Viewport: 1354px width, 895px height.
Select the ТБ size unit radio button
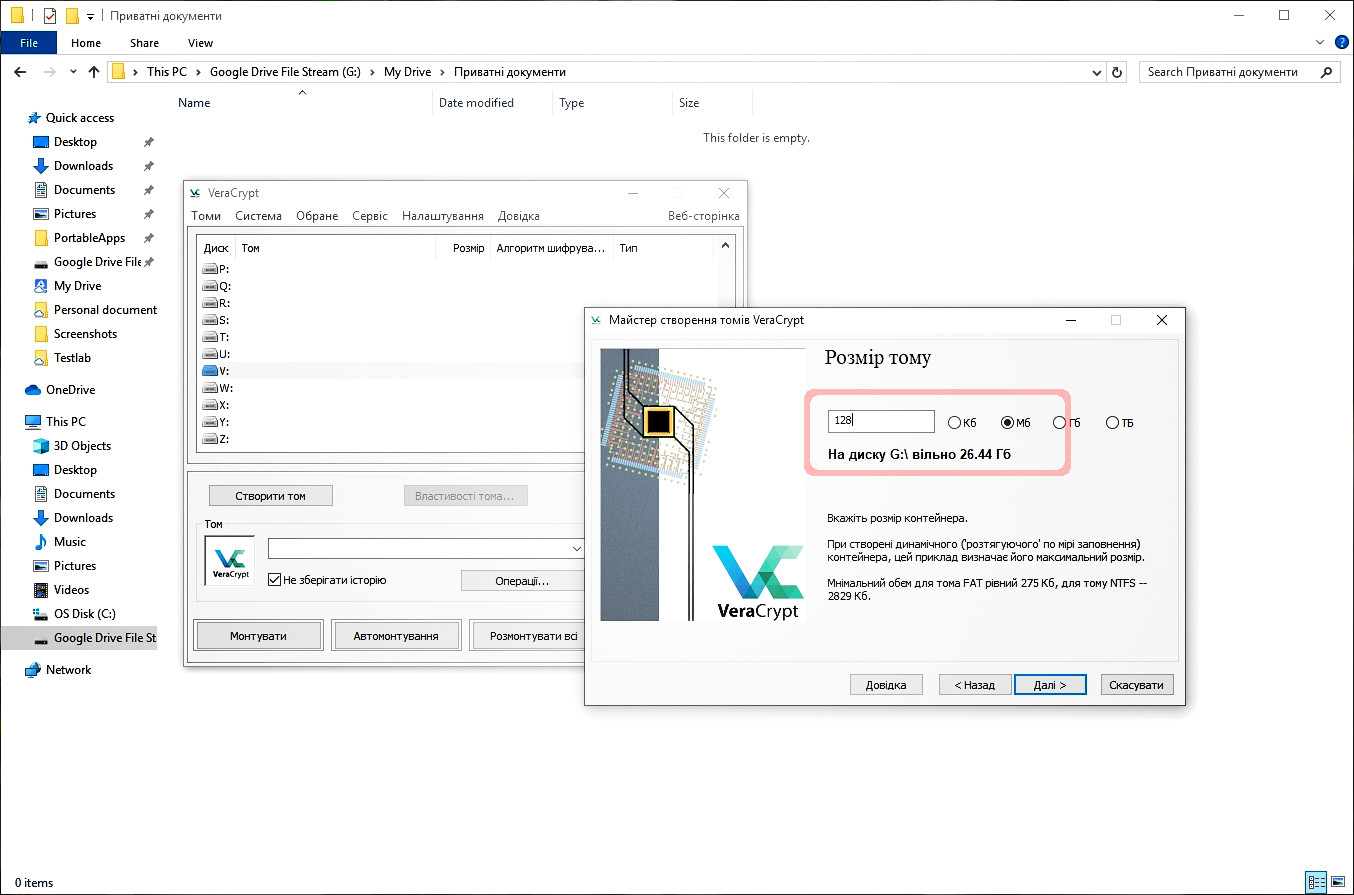pyautogui.click(x=1112, y=423)
